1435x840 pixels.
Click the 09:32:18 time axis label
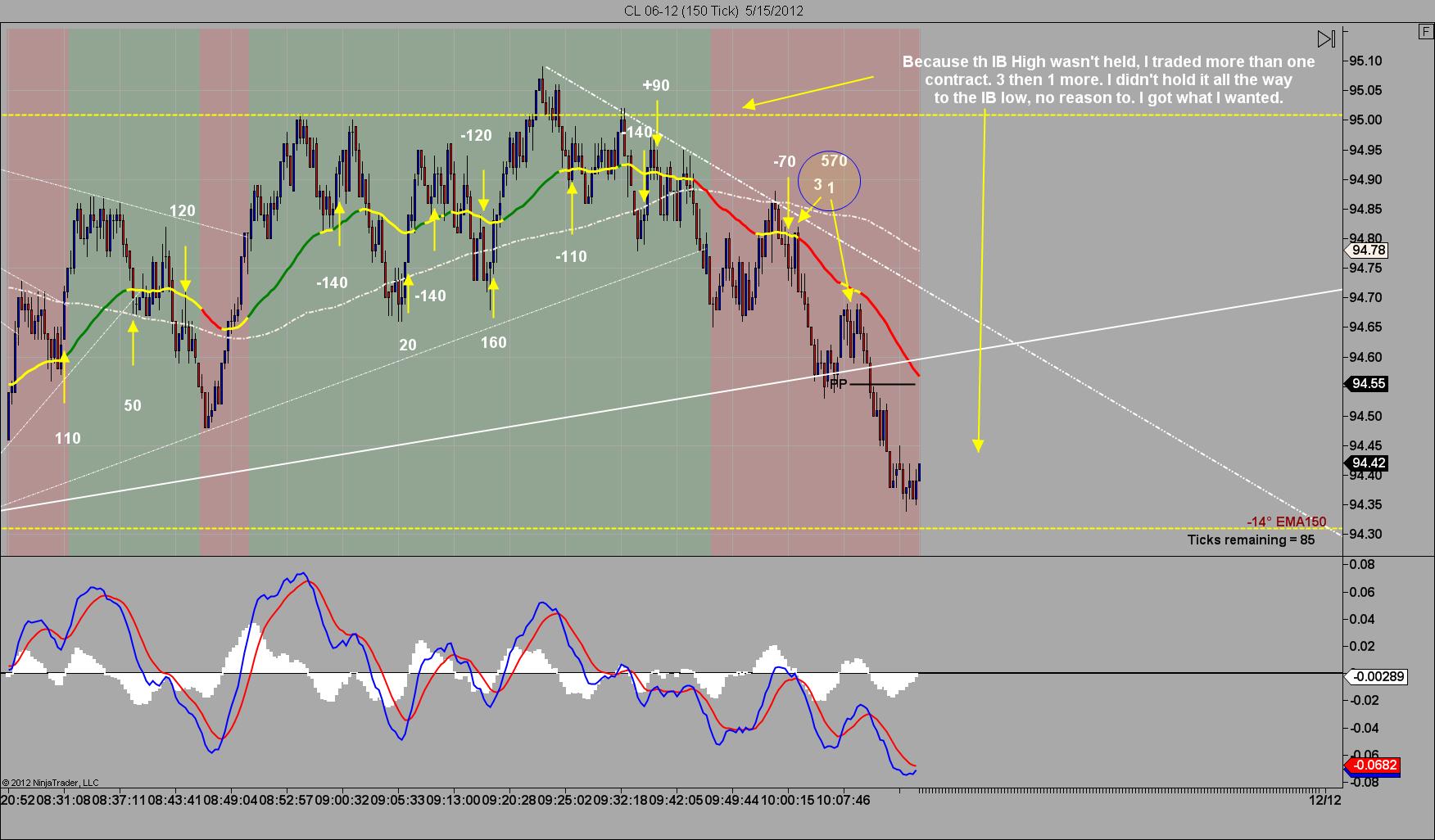622,800
